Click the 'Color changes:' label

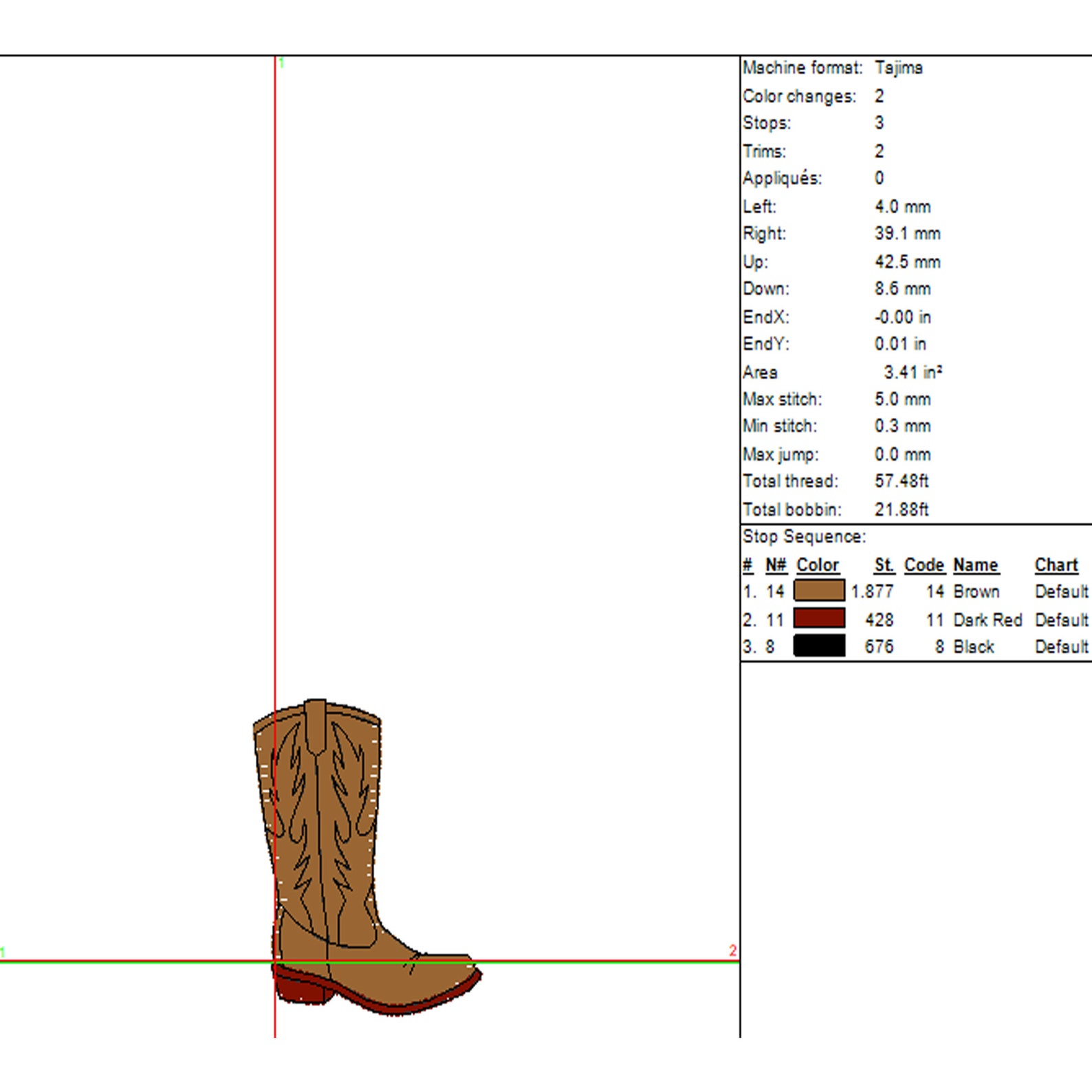(800, 96)
